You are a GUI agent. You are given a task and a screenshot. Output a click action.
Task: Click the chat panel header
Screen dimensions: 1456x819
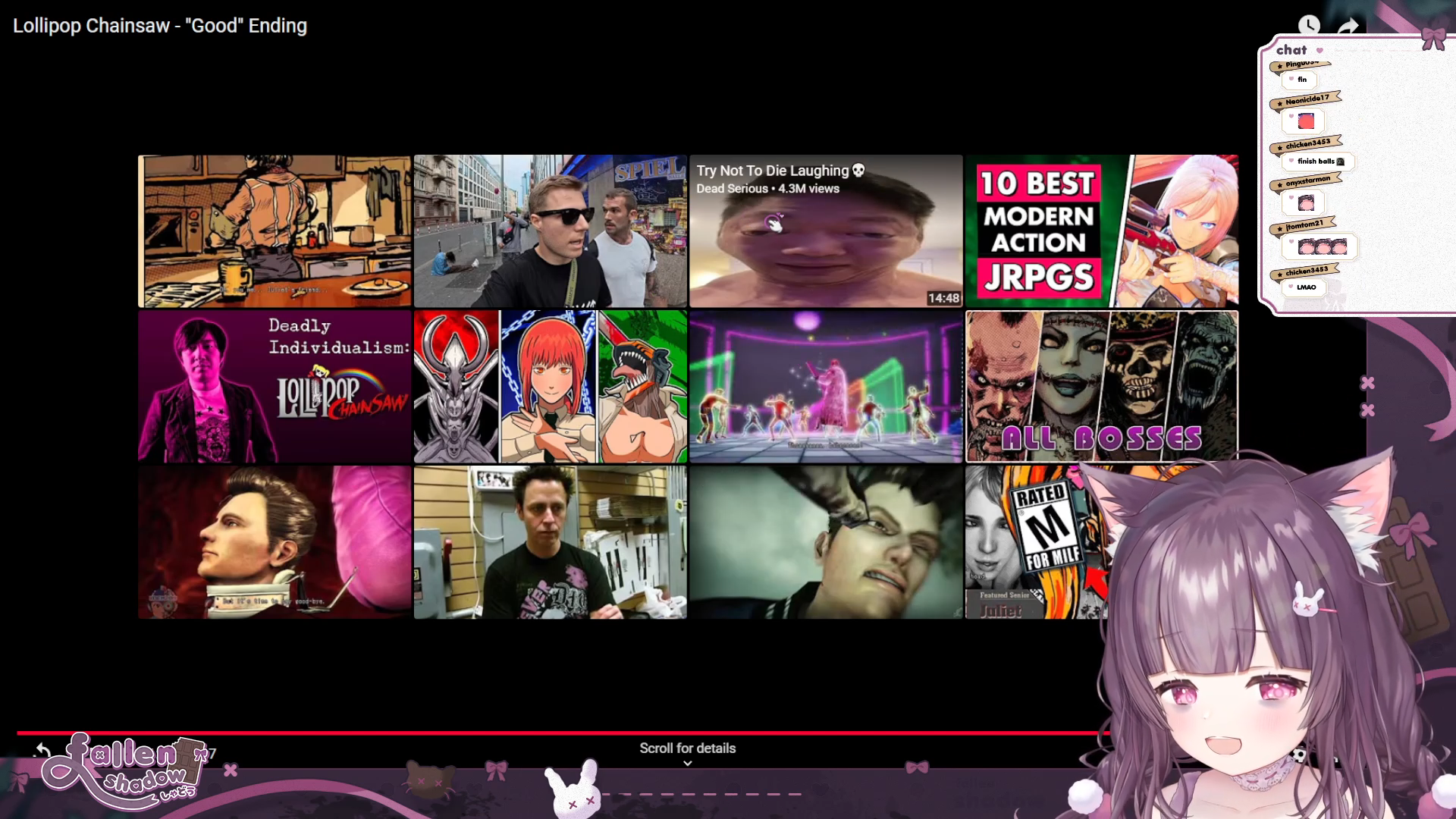[1299, 50]
